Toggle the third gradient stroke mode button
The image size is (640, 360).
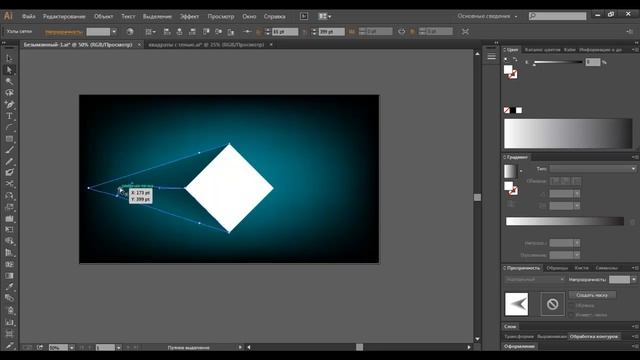(576, 181)
